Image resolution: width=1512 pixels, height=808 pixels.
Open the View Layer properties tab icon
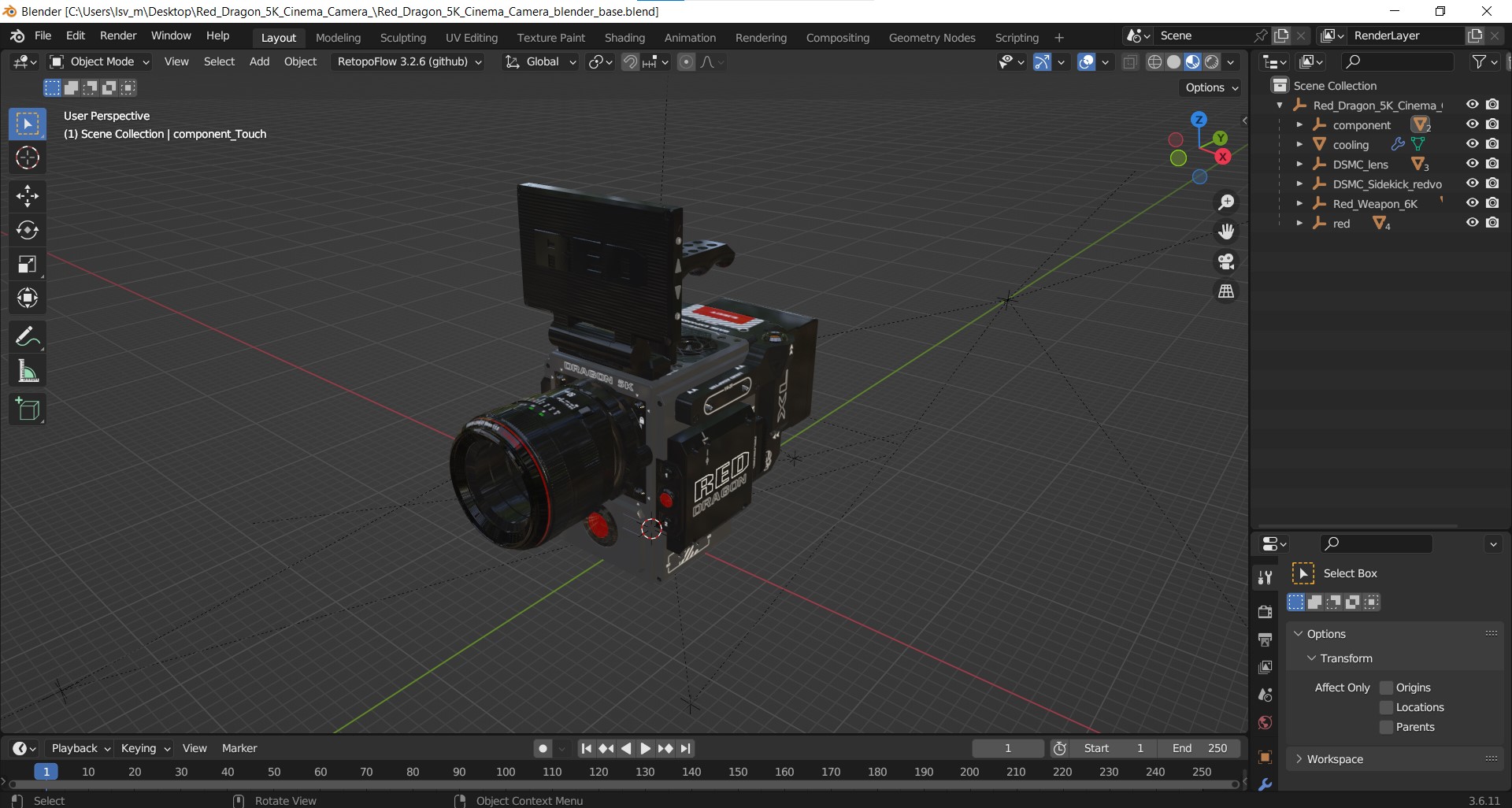click(1266, 667)
